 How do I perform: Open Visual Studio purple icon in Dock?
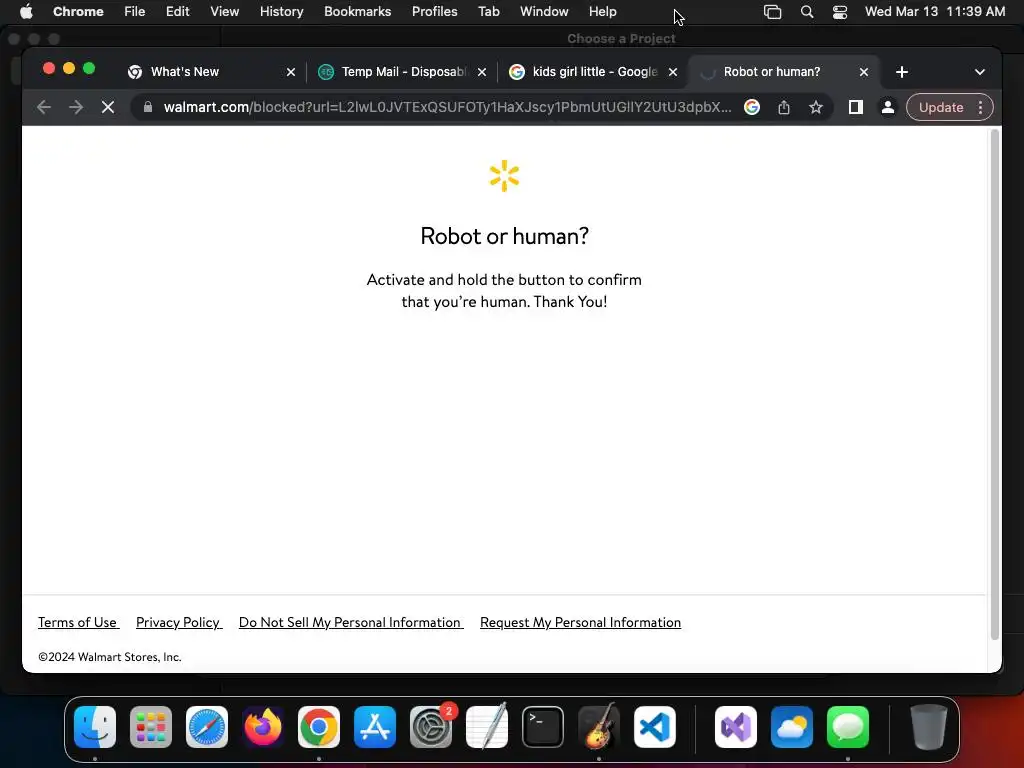(736, 727)
